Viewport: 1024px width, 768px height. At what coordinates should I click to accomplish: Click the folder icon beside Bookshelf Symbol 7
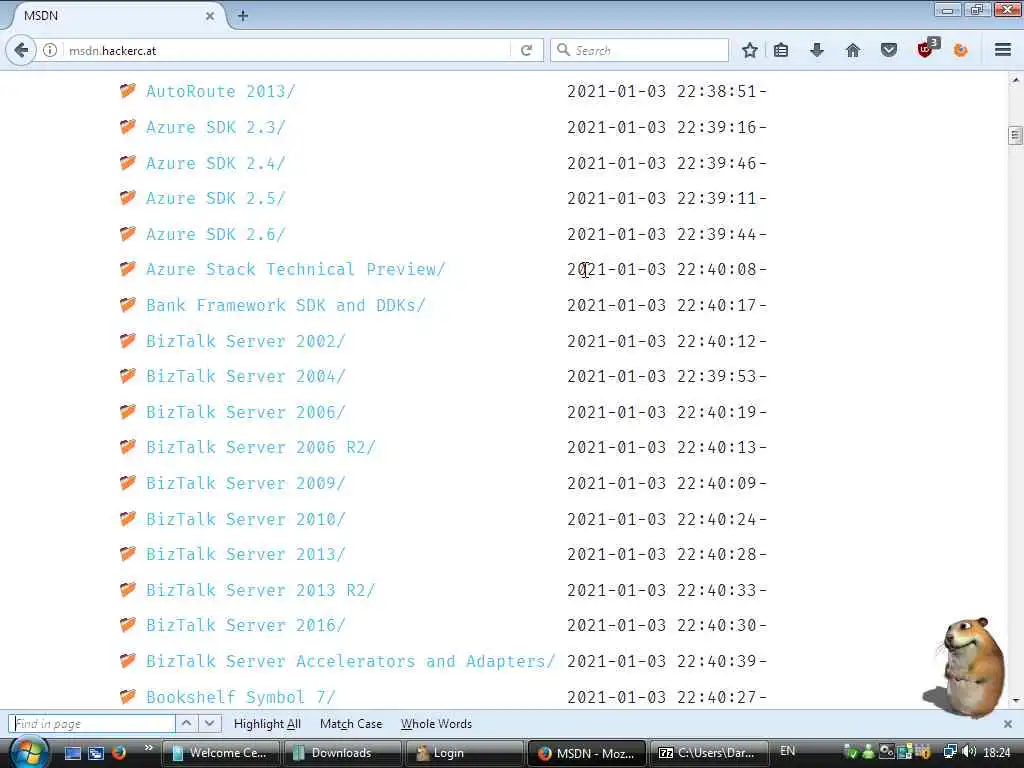pos(128,696)
